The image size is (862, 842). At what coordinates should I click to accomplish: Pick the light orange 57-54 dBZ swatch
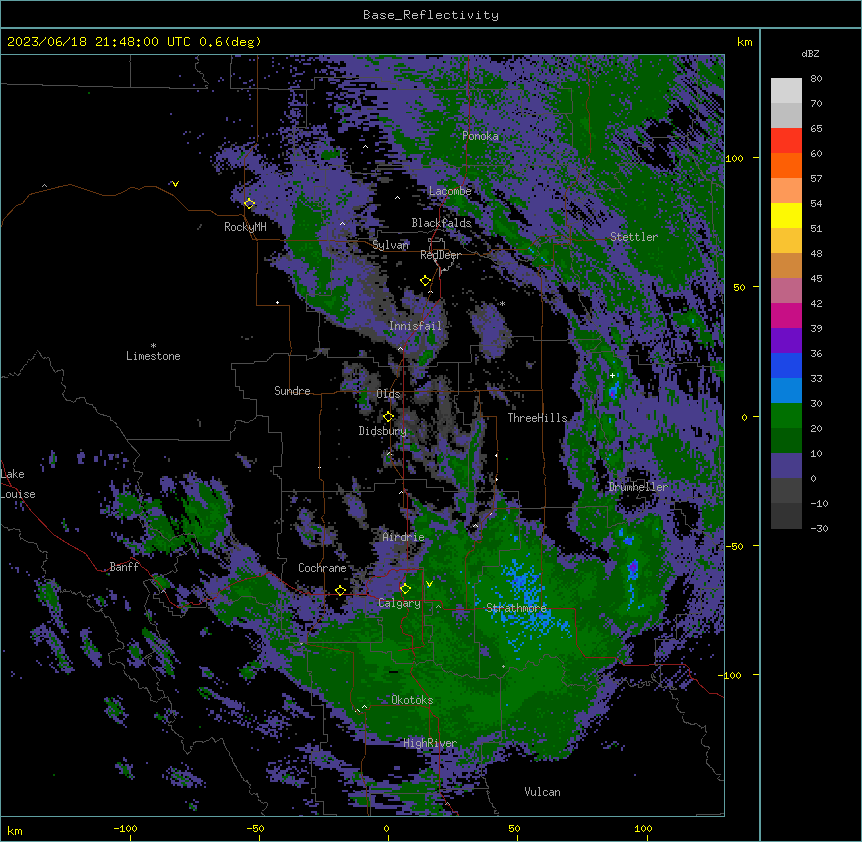(786, 191)
